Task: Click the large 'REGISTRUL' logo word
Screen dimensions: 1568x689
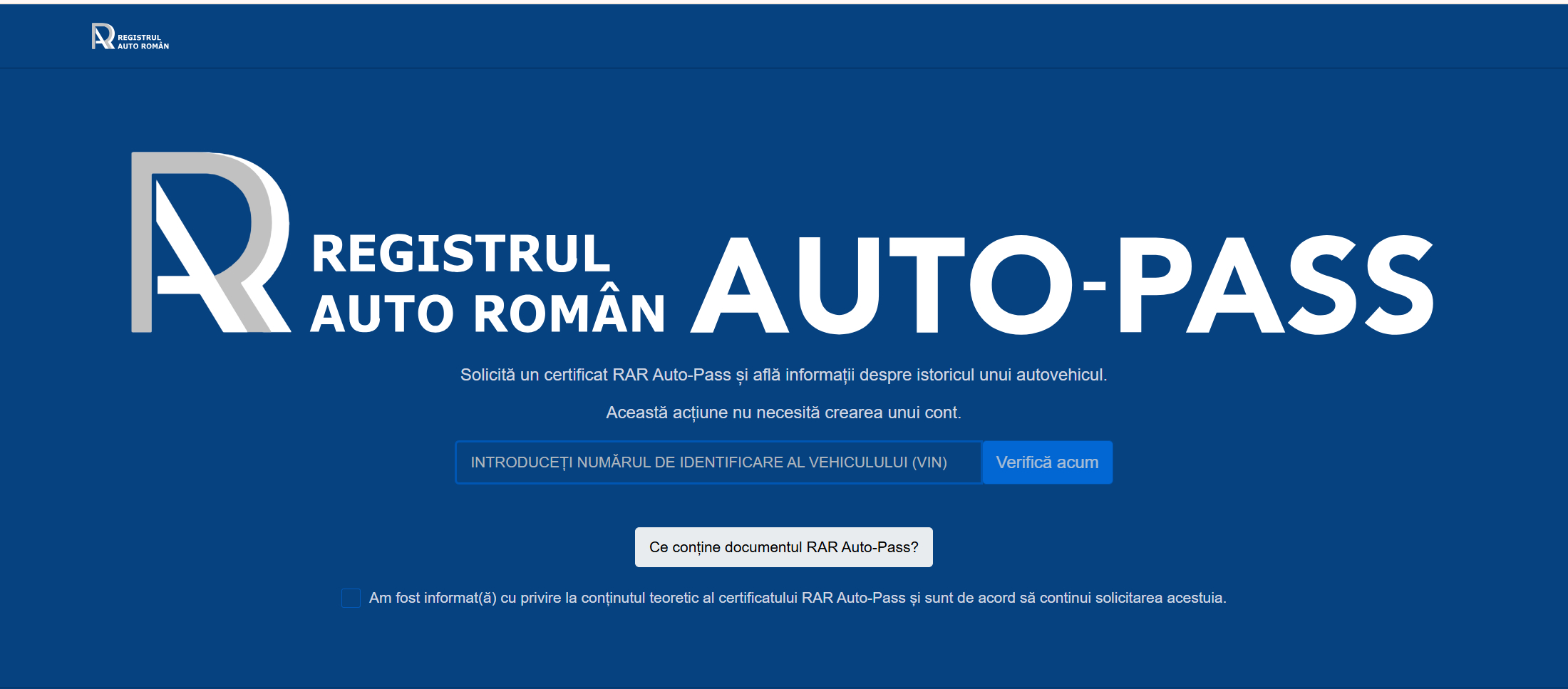Action: pos(460,254)
